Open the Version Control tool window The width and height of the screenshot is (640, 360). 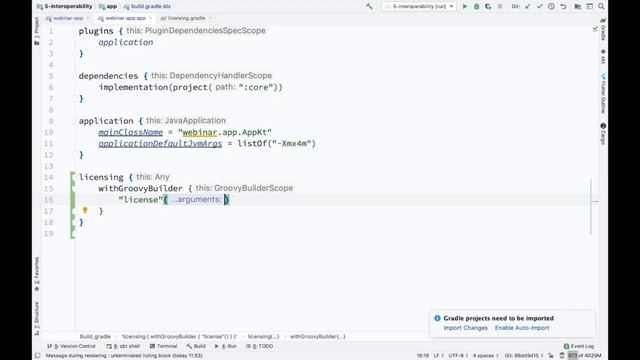(71, 346)
